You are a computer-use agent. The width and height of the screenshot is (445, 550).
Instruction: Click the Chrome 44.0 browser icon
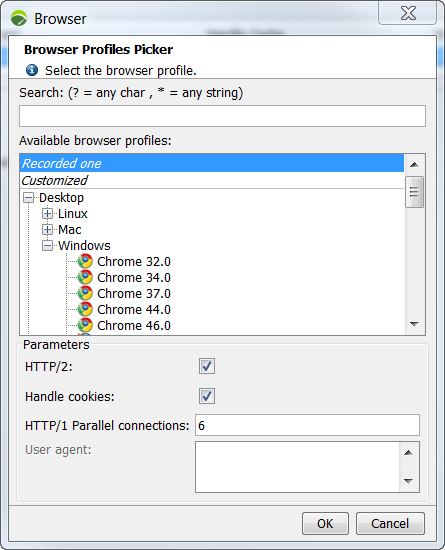[x=85, y=309]
